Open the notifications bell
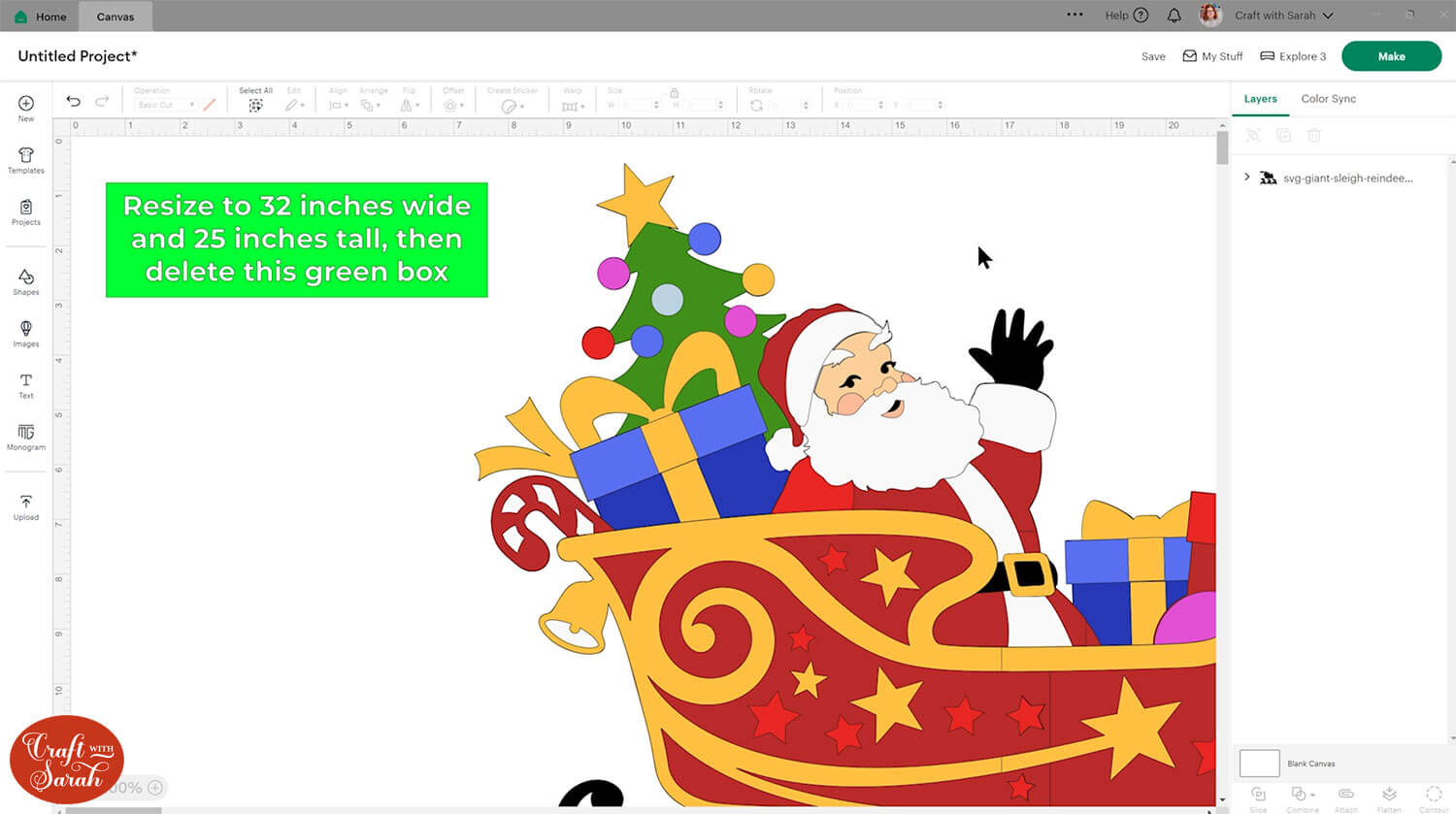Screen dimensions: 1456x814 pos(1174,16)
